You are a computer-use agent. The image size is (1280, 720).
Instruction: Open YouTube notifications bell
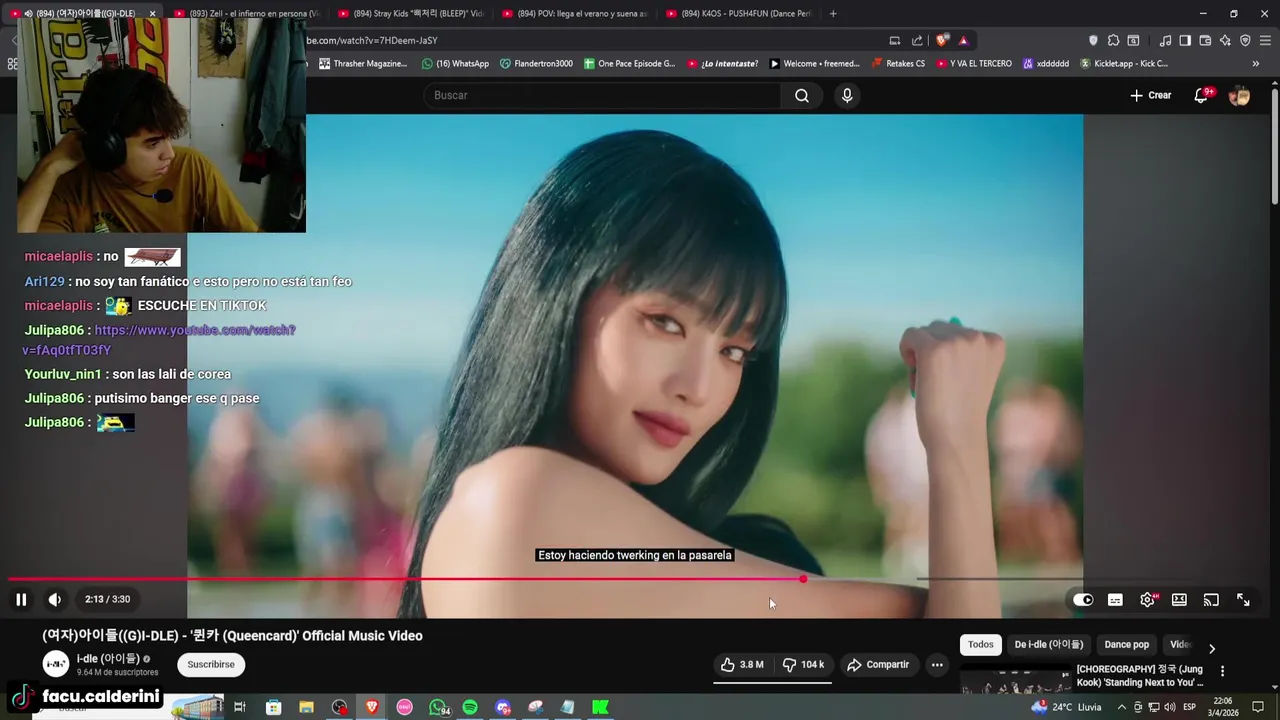click(x=1202, y=95)
